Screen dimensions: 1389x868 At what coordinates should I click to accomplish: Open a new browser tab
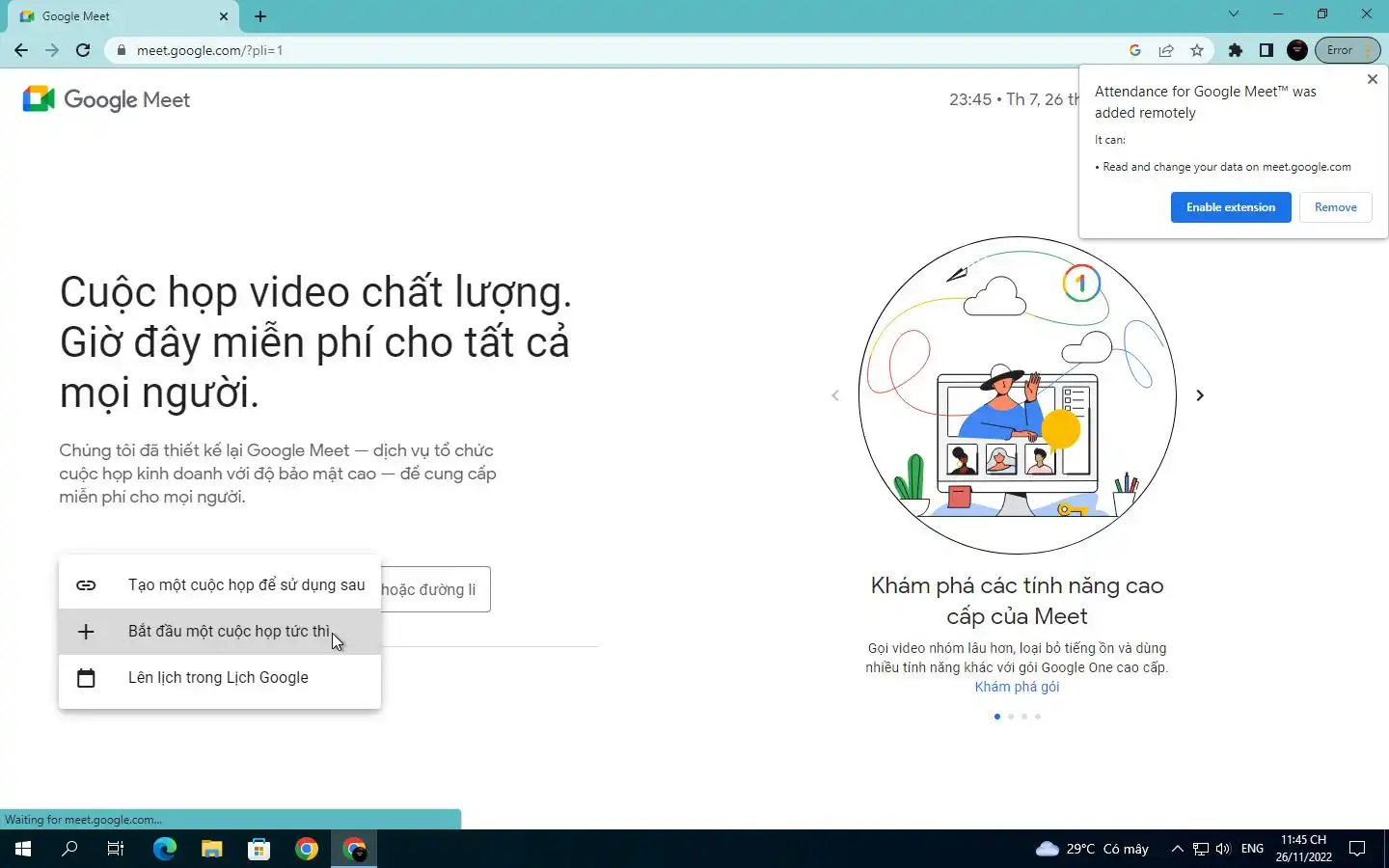tap(260, 16)
